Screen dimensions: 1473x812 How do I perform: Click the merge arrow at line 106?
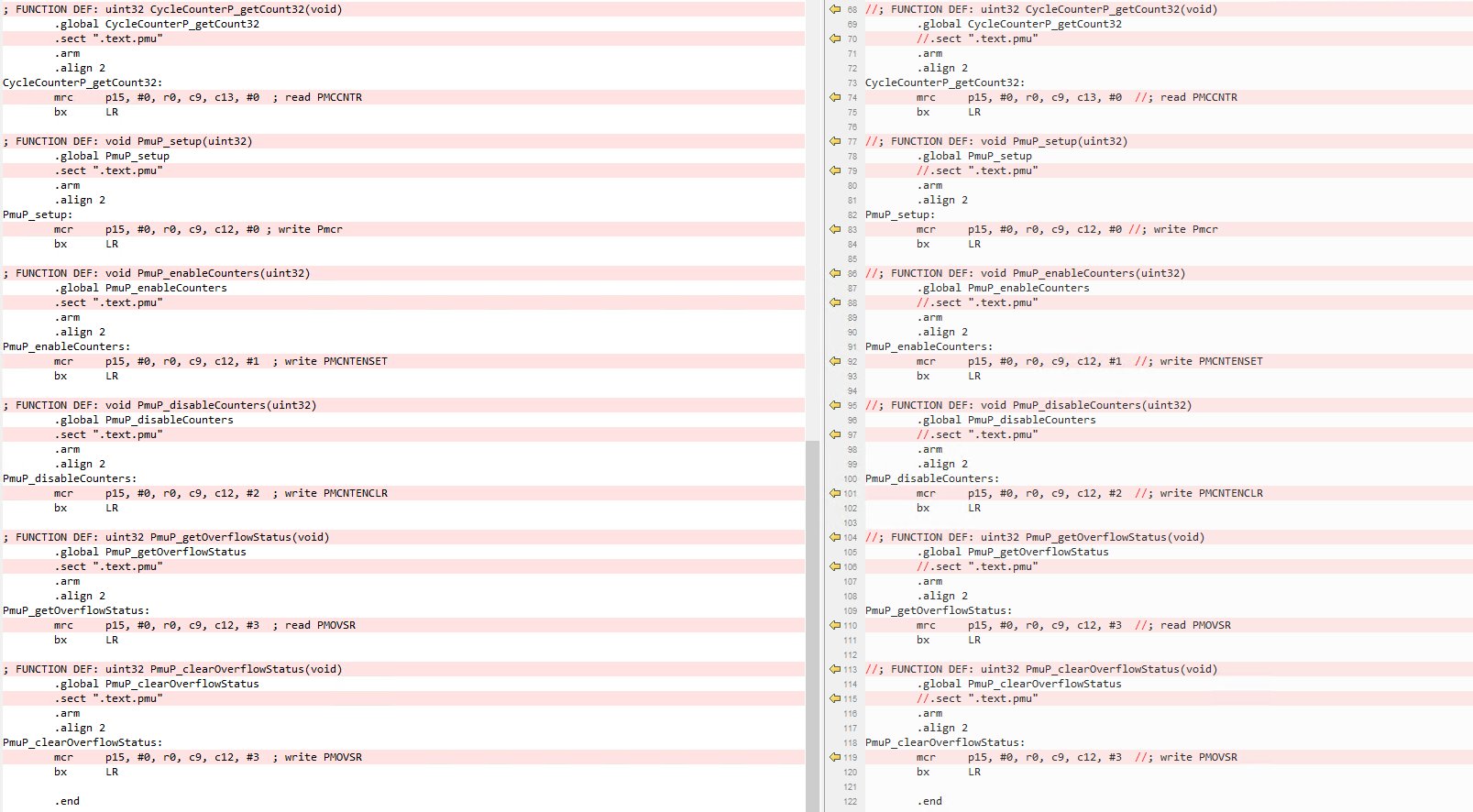click(835, 566)
